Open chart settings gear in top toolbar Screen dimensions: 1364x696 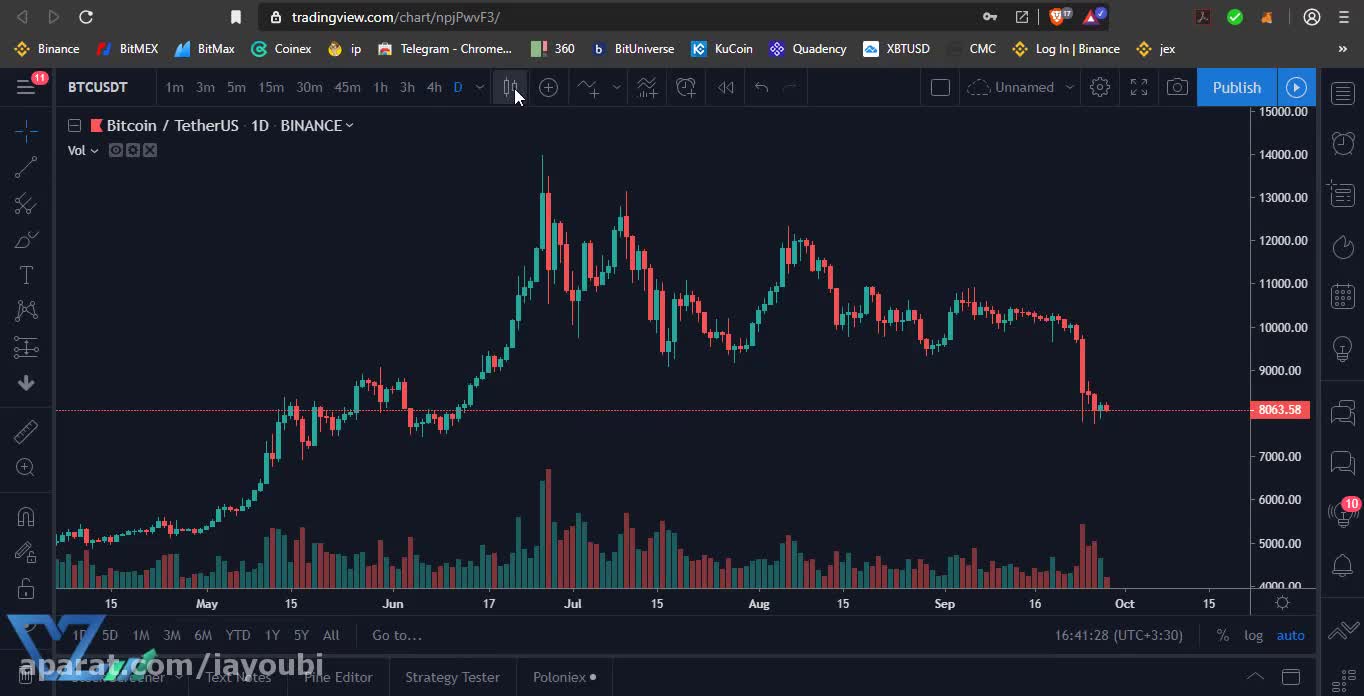tap(1100, 87)
